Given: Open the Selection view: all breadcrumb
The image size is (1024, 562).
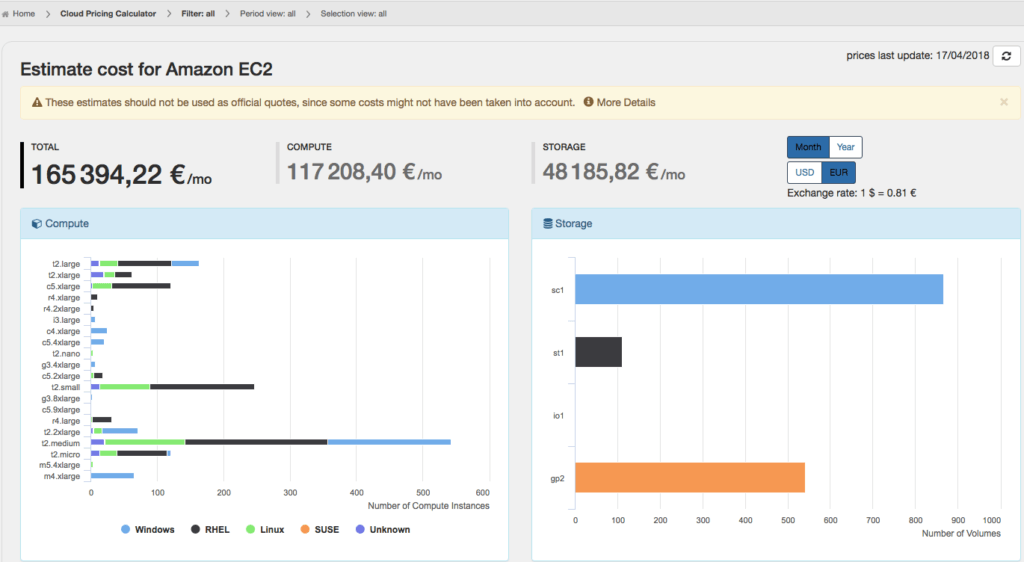Looking at the screenshot, I should pyautogui.click(x=353, y=14).
